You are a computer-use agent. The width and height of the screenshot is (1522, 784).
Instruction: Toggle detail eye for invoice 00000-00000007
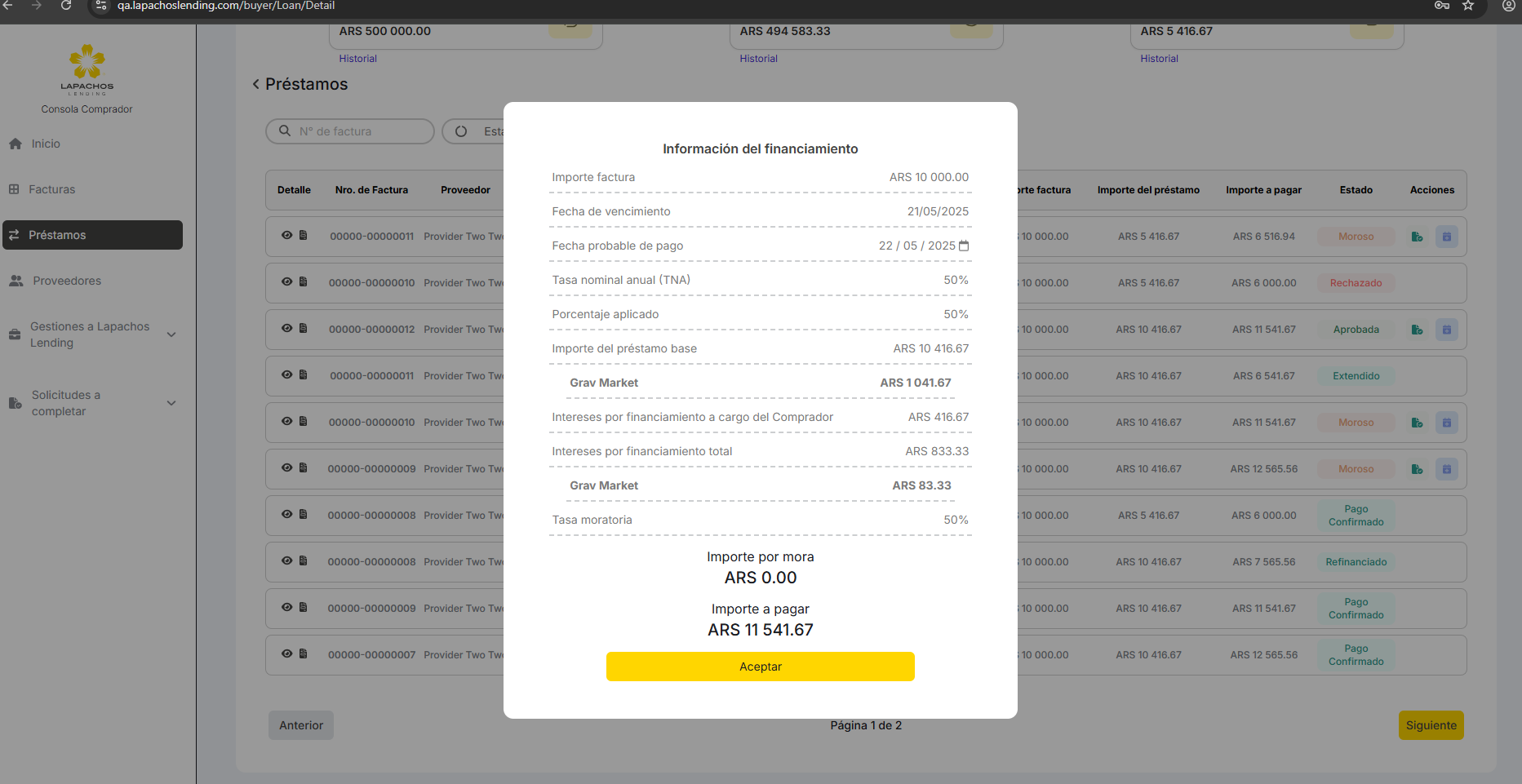(286, 653)
